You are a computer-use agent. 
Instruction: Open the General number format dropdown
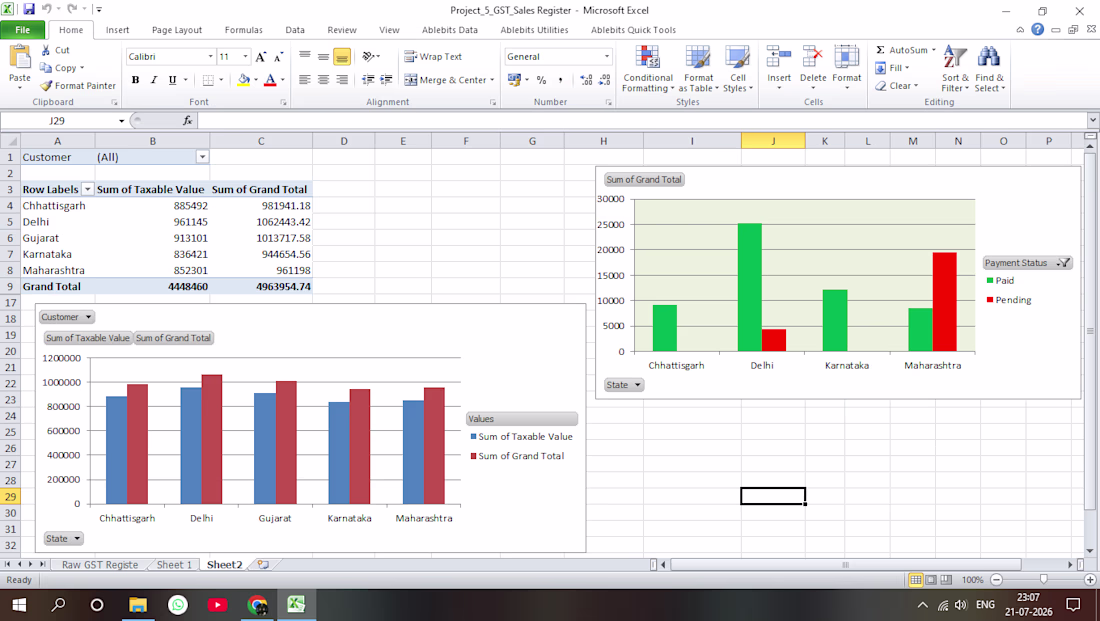pos(607,57)
